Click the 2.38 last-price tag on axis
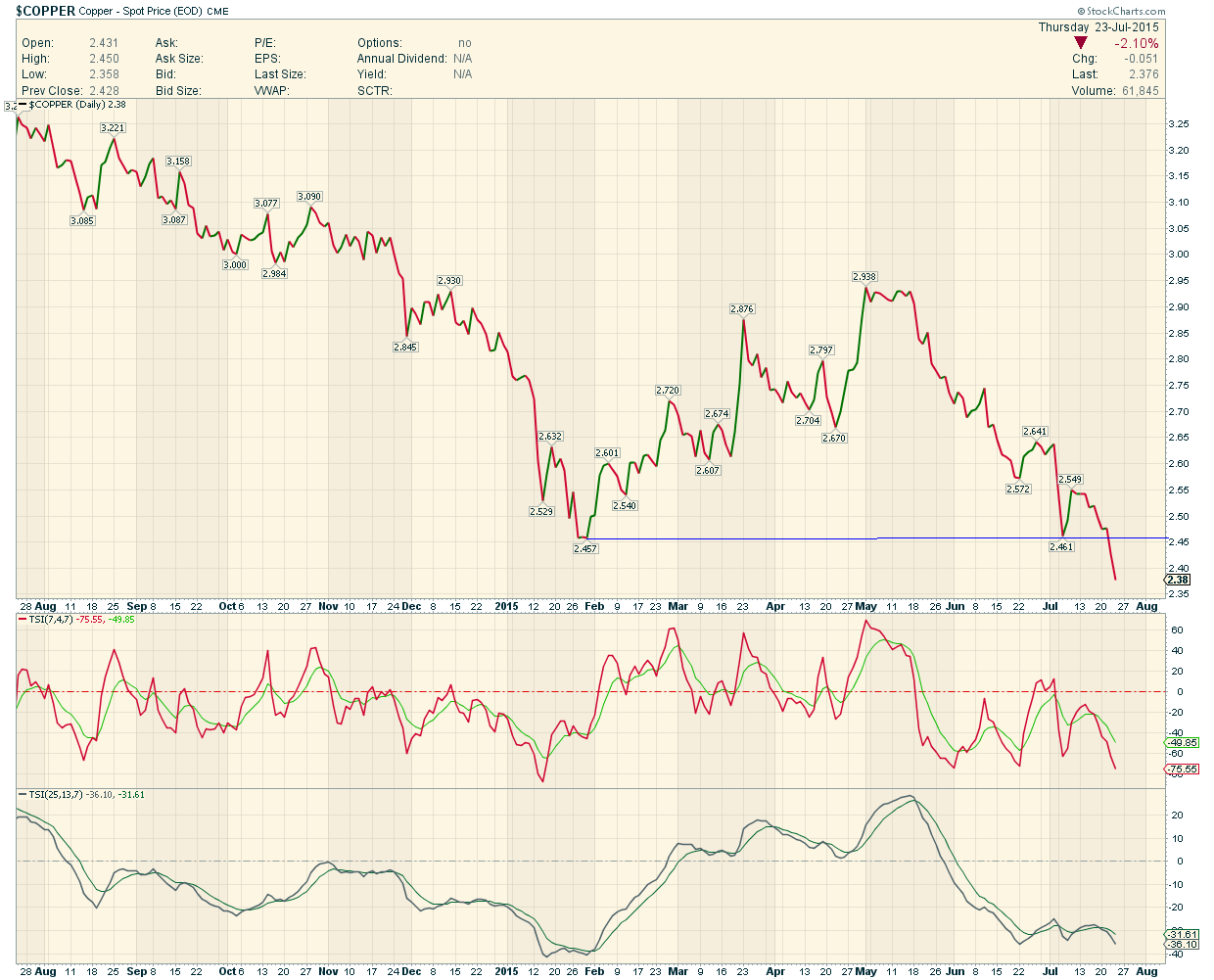 point(1178,581)
